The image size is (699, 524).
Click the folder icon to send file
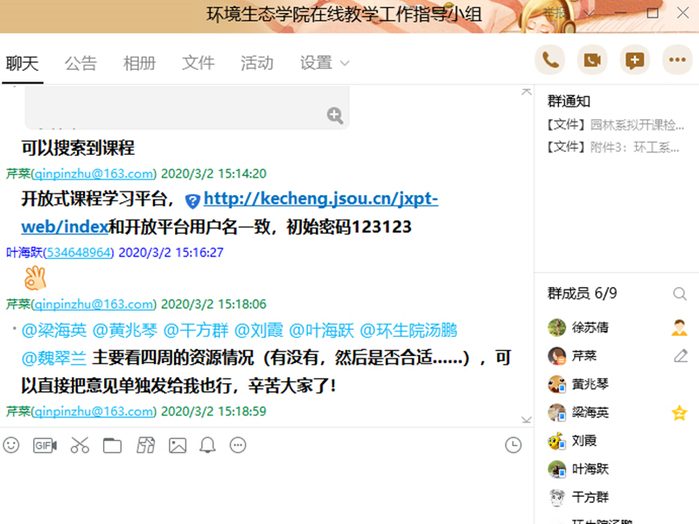112,445
